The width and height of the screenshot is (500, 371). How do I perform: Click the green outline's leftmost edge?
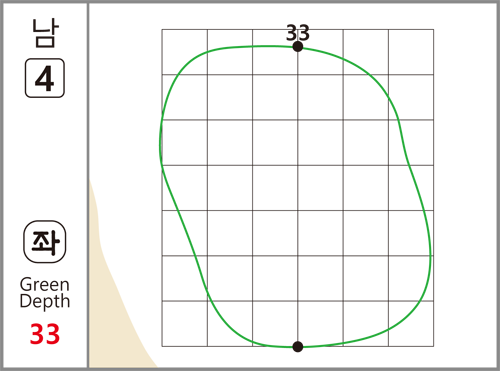(x=161, y=143)
